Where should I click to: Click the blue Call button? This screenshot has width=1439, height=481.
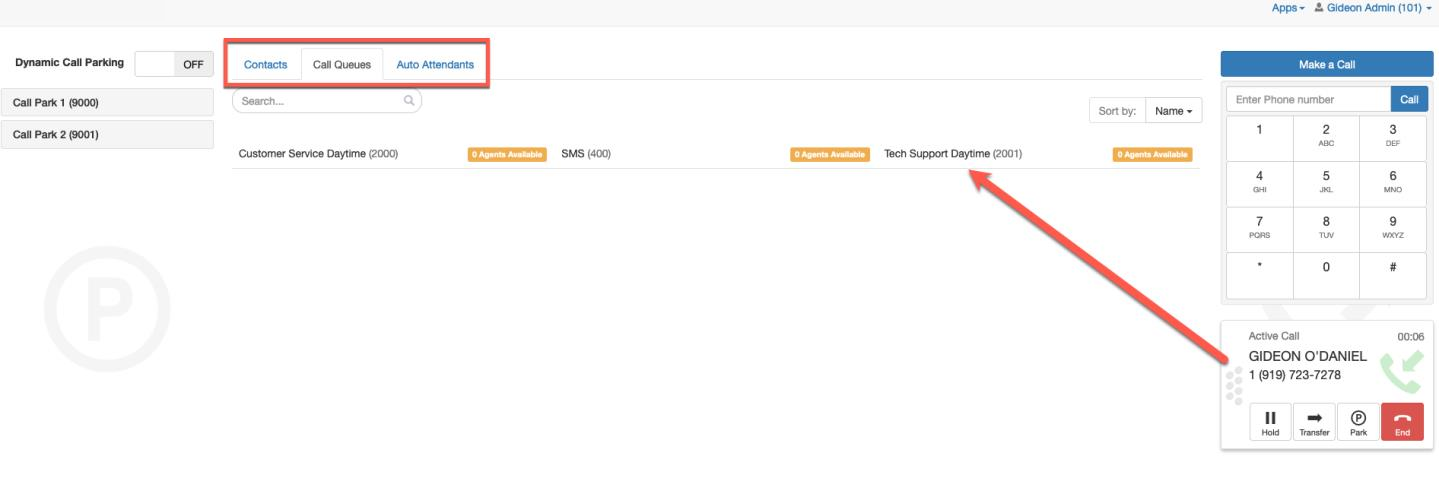pos(1409,100)
